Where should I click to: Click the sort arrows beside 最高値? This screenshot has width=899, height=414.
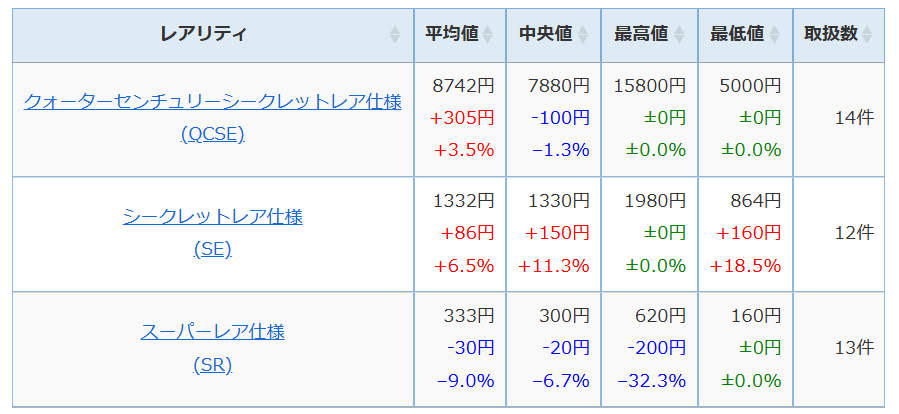679,35
